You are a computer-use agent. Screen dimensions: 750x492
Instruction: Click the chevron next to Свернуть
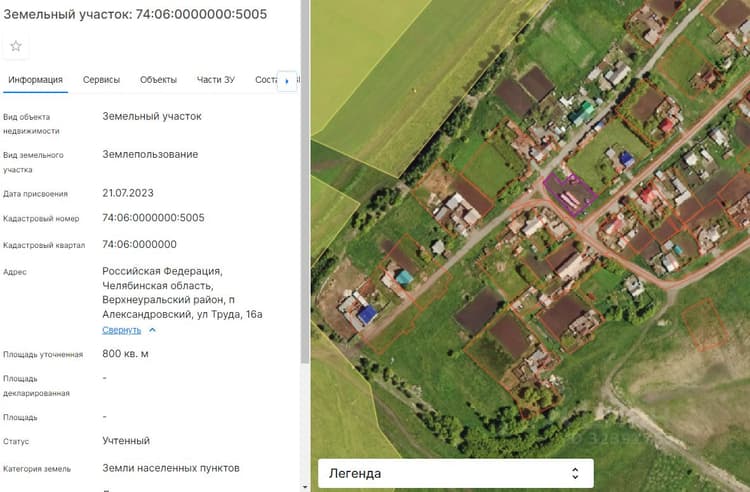pos(152,330)
